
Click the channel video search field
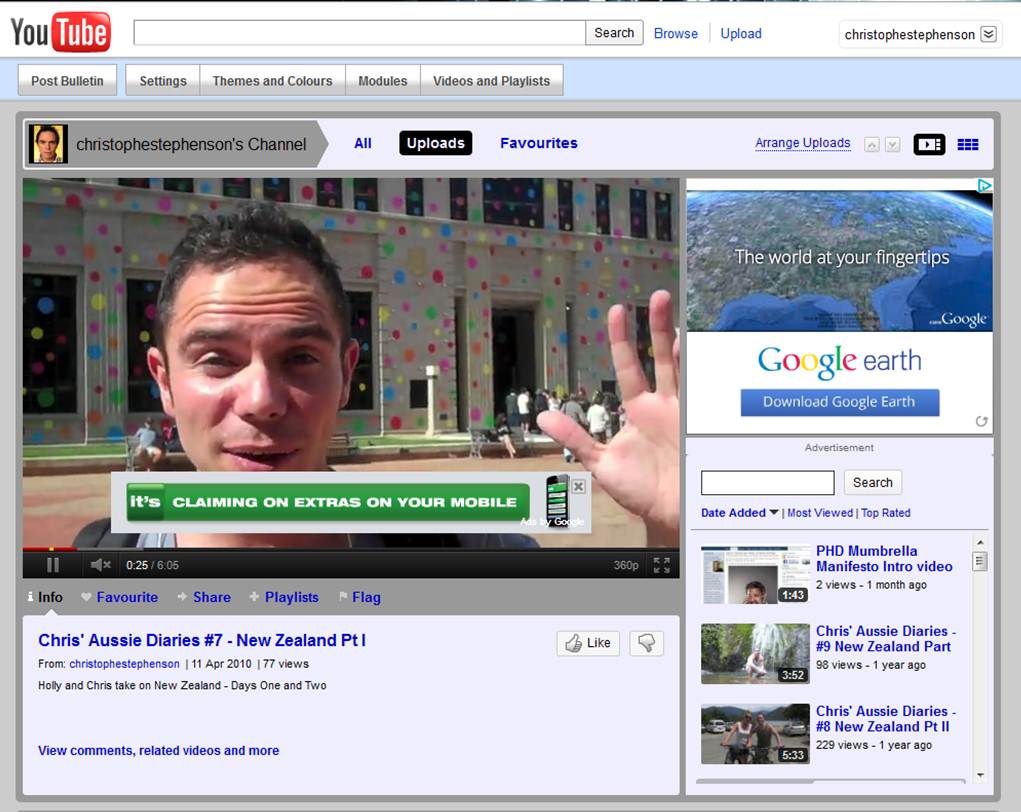tap(767, 483)
